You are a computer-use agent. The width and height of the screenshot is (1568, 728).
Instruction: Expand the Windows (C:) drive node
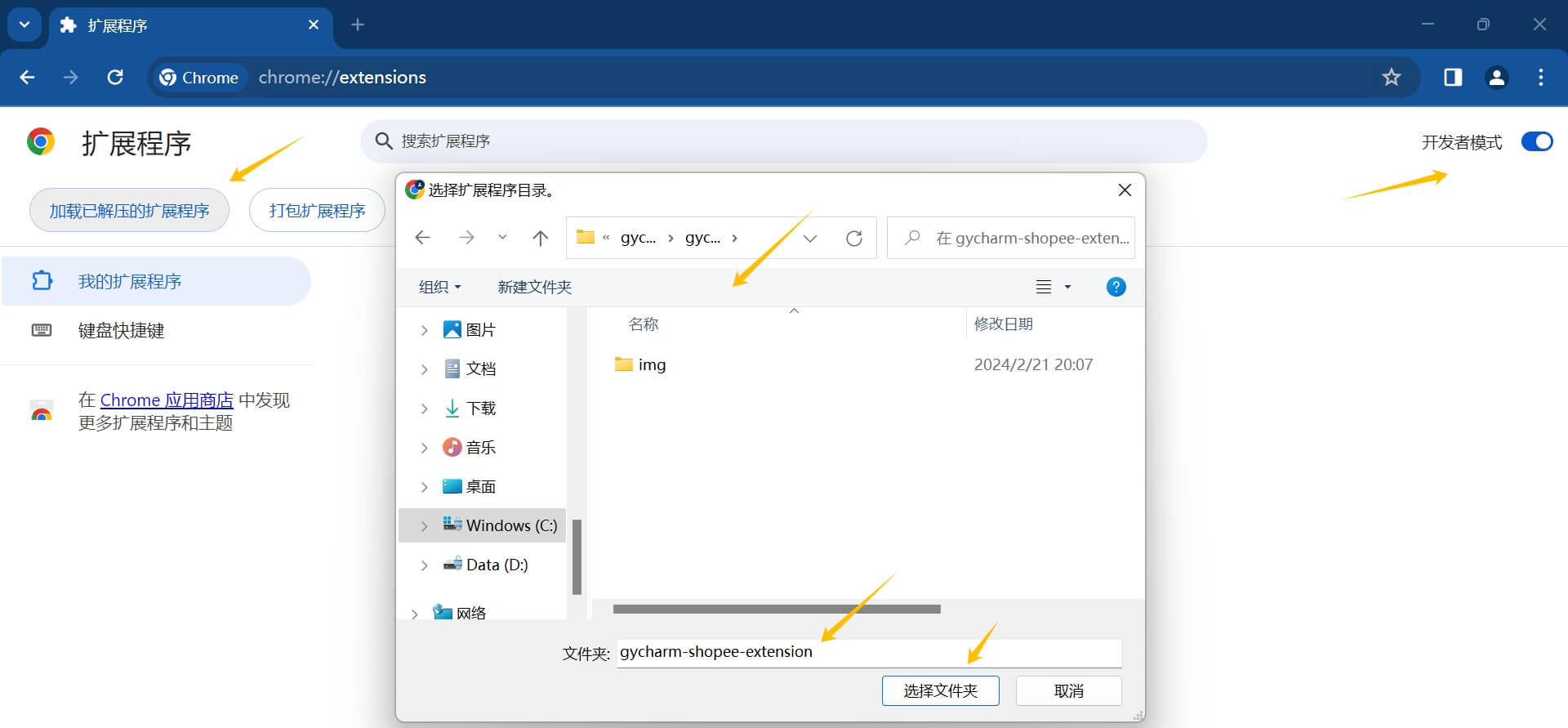(x=424, y=526)
